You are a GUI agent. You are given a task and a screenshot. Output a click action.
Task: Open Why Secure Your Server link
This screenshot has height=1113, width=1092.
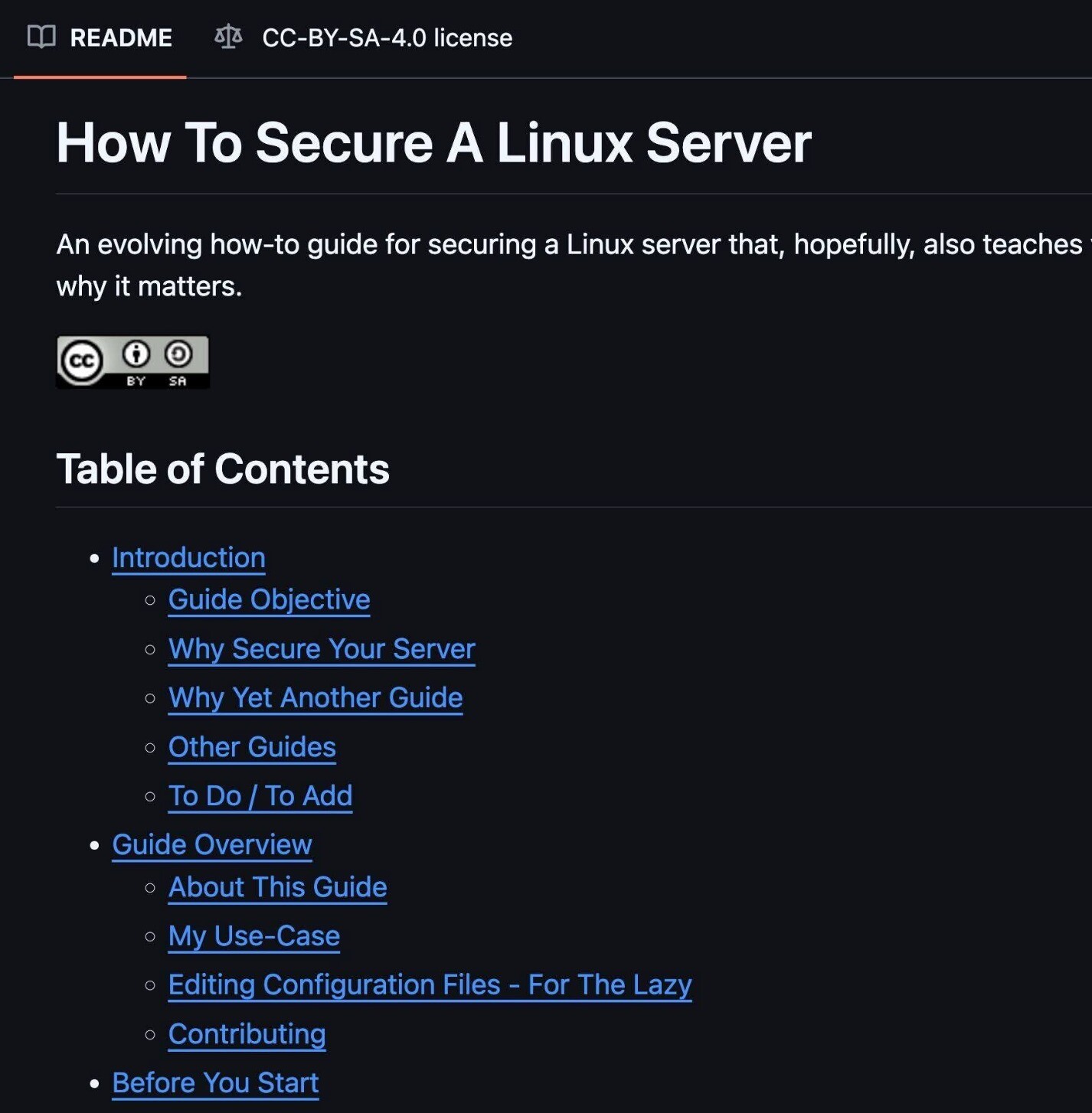coord(322,648)
